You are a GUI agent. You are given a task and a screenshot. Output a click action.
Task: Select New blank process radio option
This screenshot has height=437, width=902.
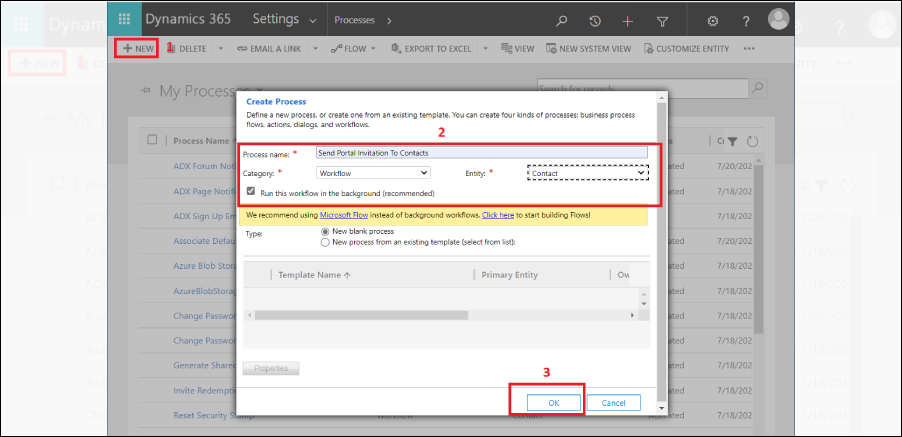324,230
